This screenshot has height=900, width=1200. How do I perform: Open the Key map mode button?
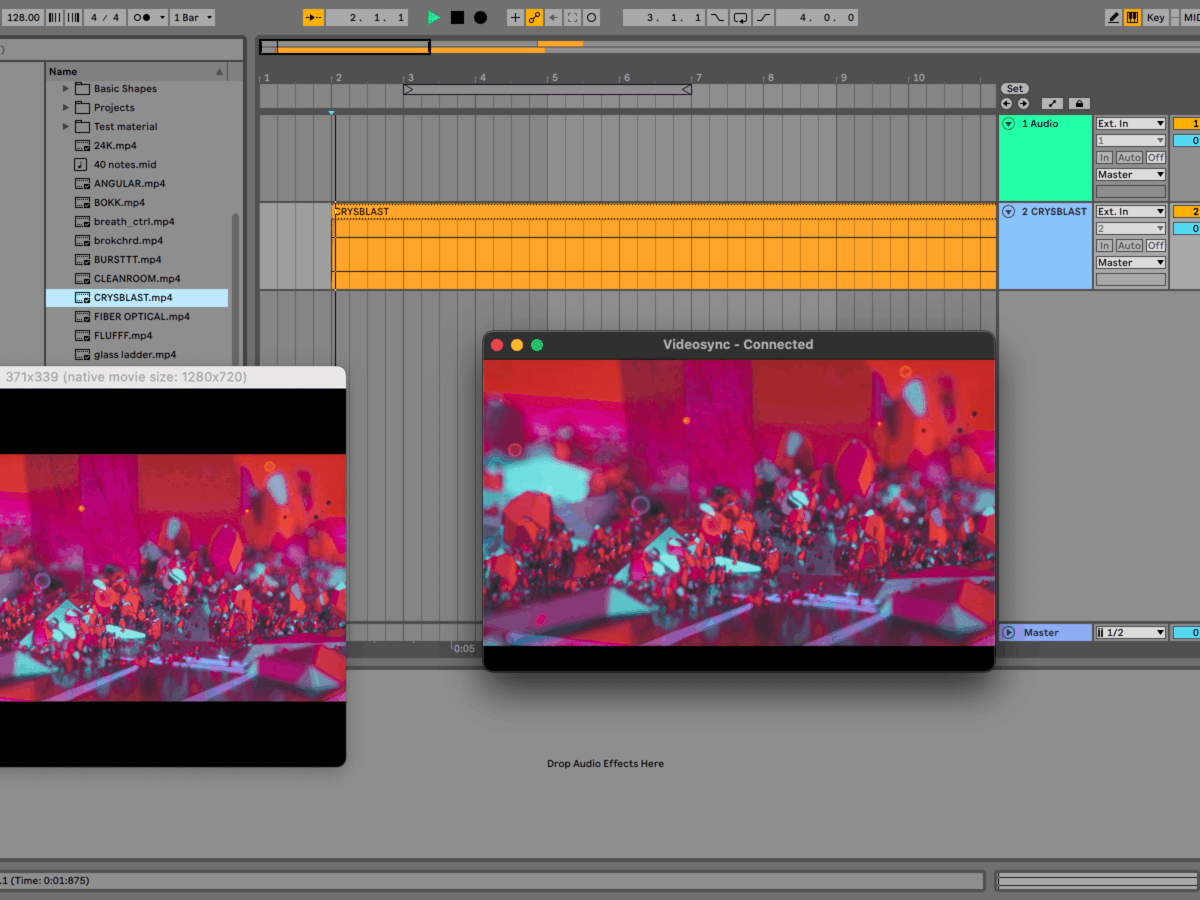coord(1155,17)
